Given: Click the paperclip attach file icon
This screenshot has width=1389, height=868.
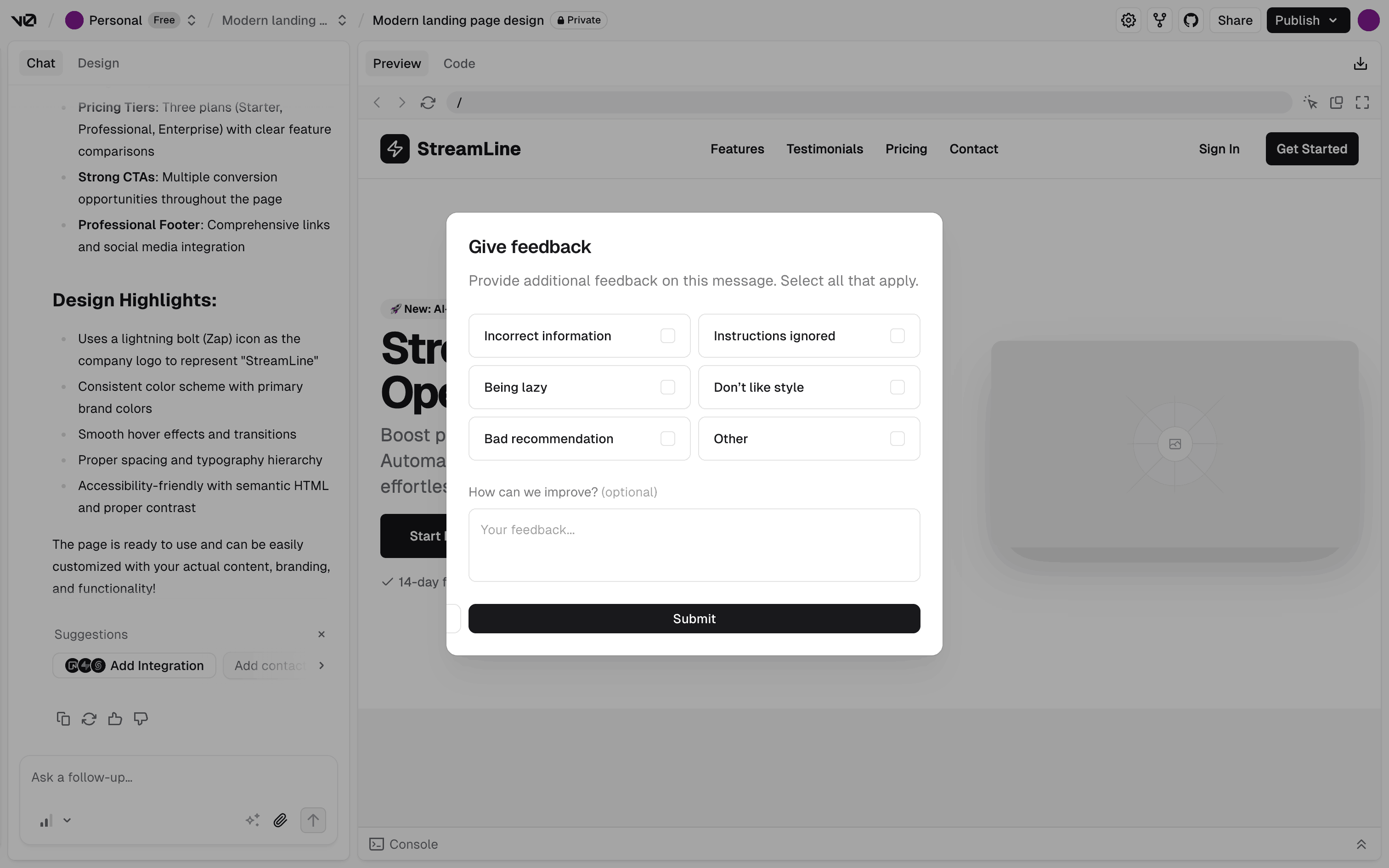Looking at the screenshot, I should click(x=280, y=820).
